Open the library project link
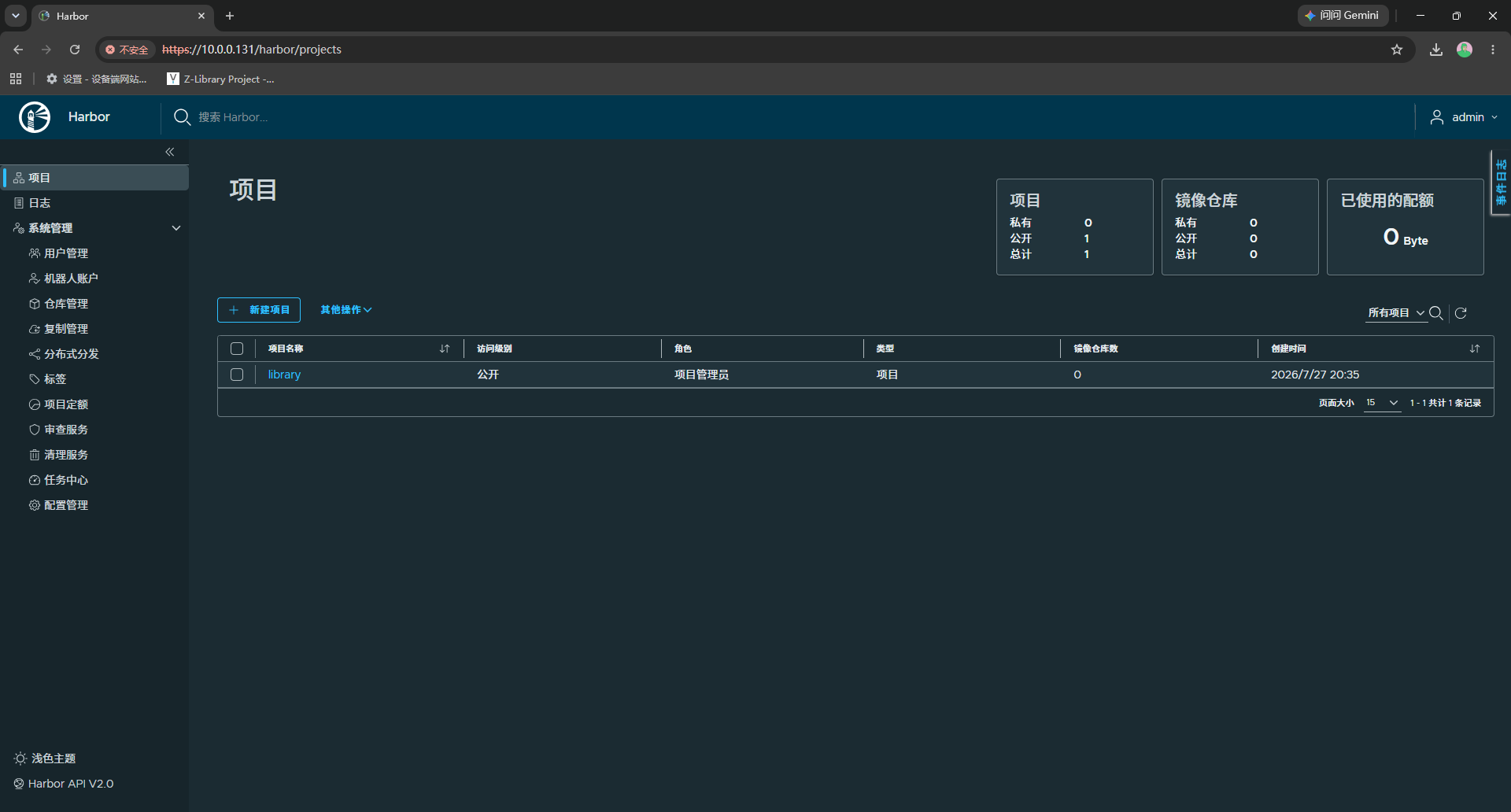 [284, 375]
